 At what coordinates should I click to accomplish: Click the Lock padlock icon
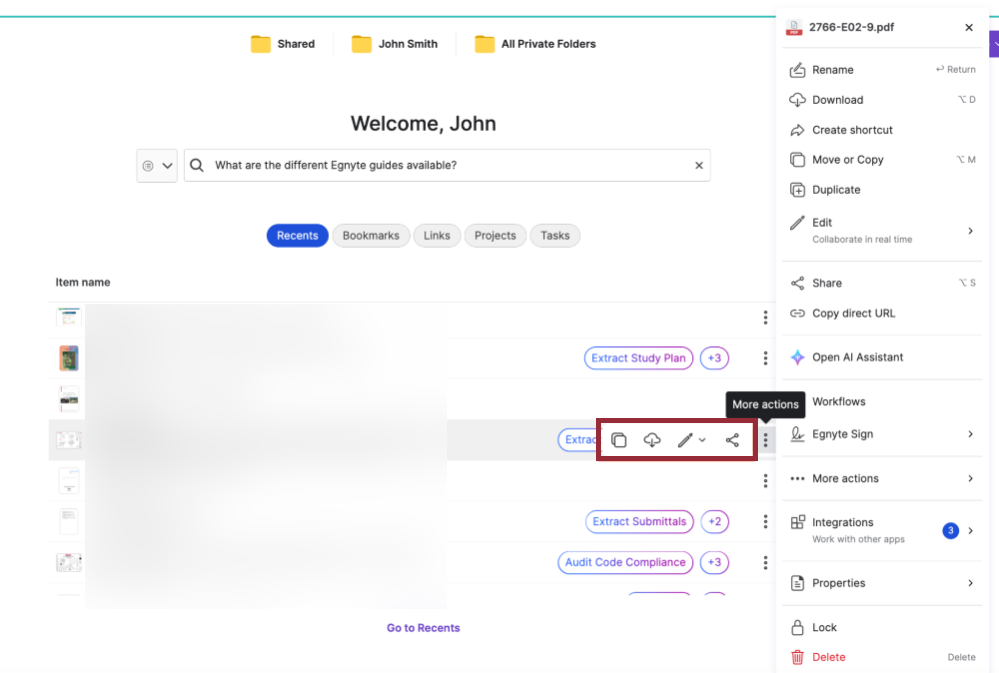tap(797, 627)
